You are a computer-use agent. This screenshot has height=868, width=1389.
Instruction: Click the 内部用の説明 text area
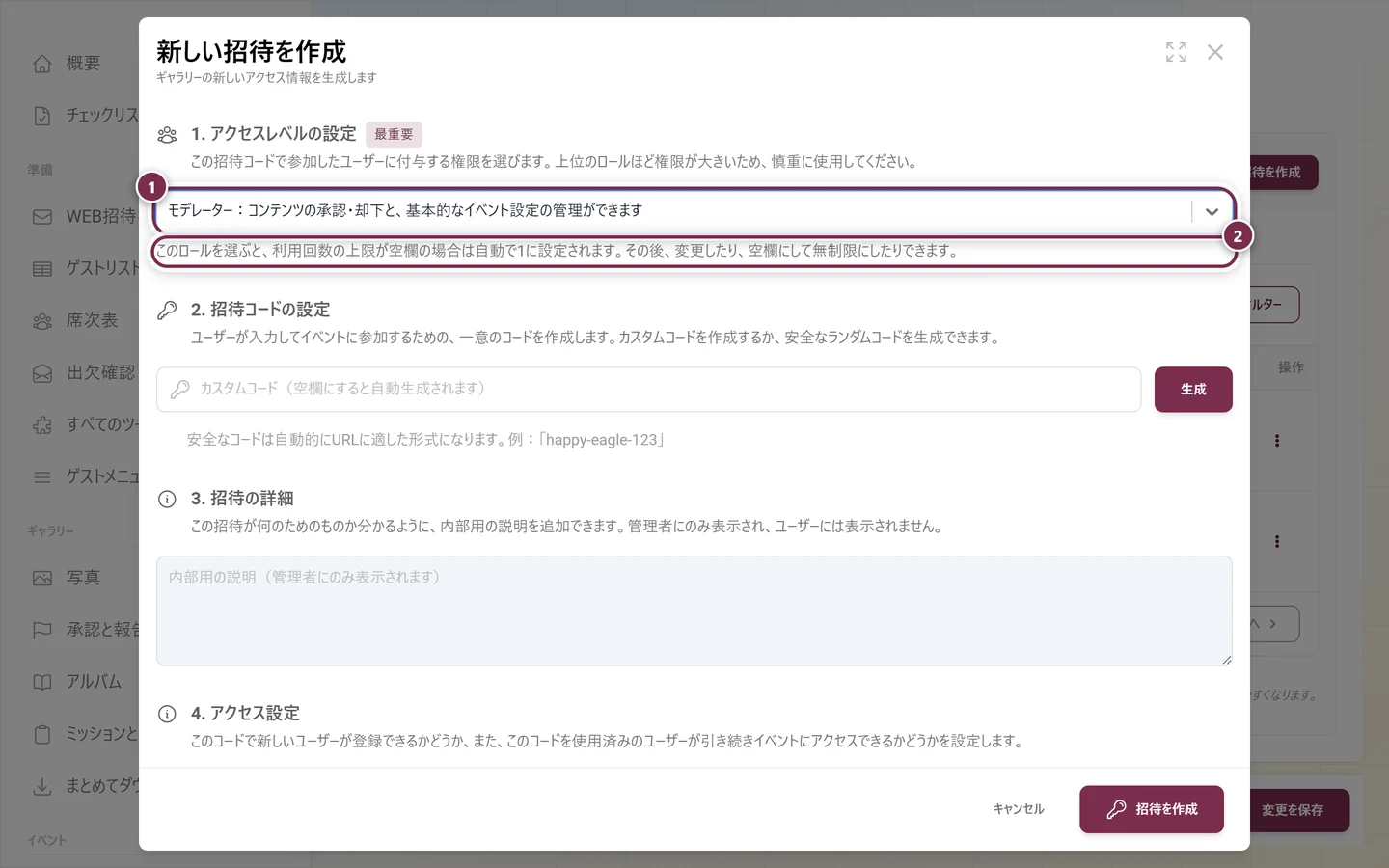[694, 610]
